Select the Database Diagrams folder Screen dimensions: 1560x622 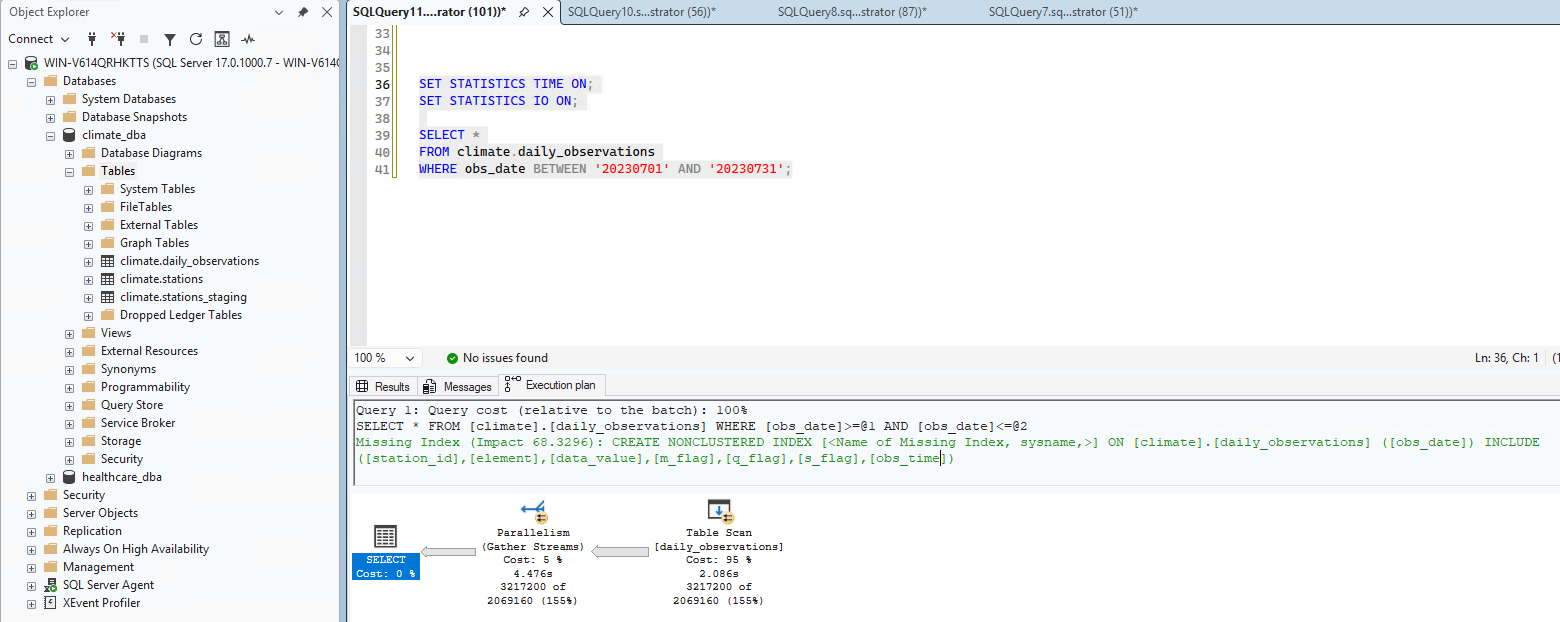151,153
